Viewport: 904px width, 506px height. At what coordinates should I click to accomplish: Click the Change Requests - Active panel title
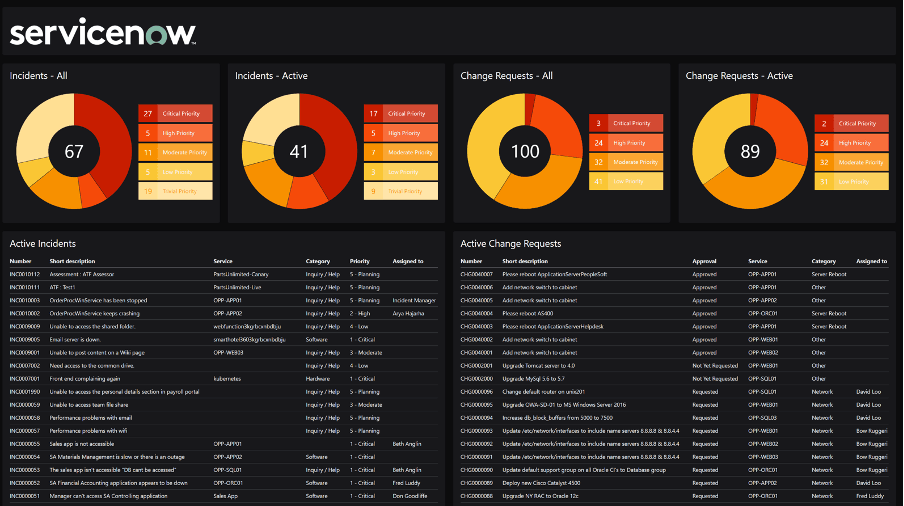pyautogui.click(x=739, y=75)
